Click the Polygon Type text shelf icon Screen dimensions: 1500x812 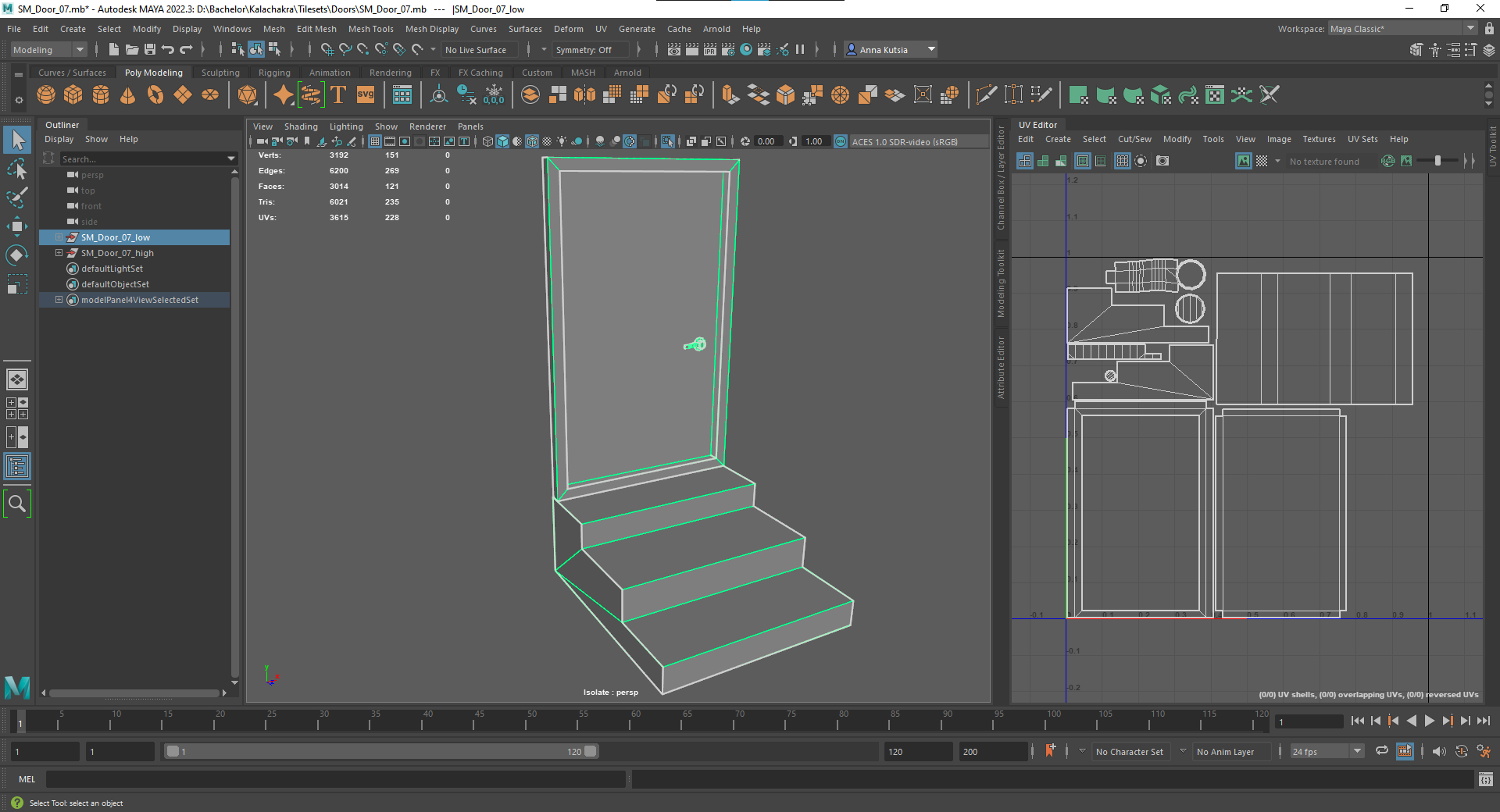coord(338,95)
